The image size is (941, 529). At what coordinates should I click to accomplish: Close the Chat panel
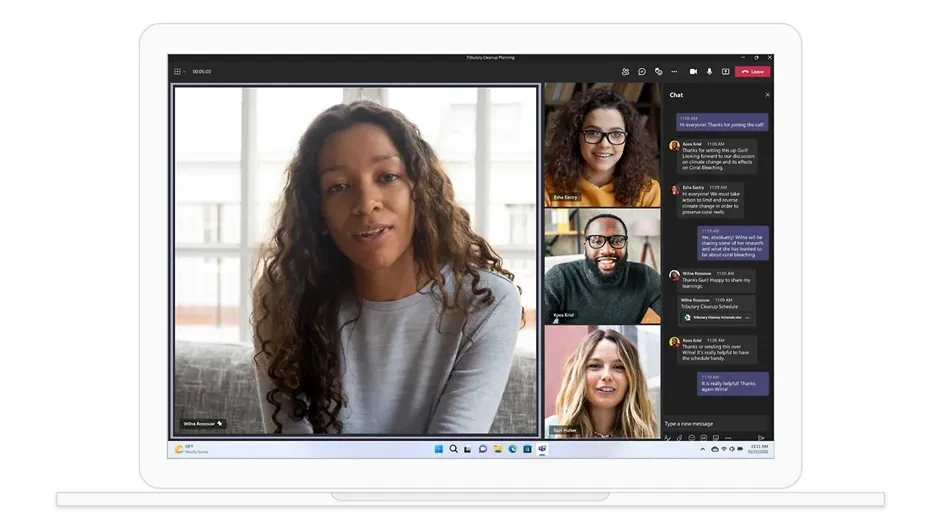[767, 95]
